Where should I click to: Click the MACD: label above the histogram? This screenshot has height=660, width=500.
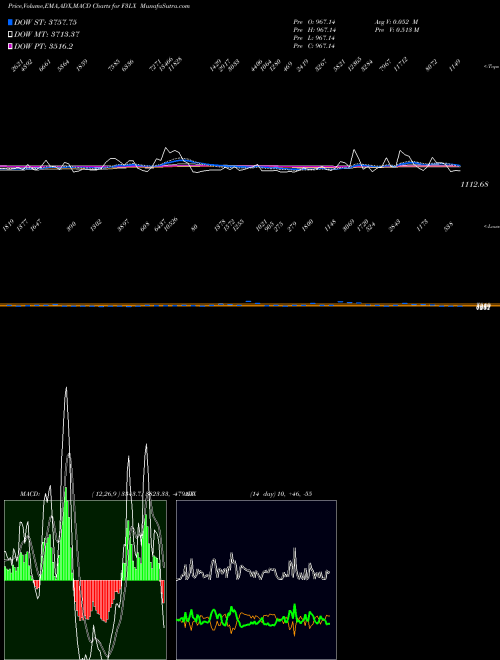[30, 494]
